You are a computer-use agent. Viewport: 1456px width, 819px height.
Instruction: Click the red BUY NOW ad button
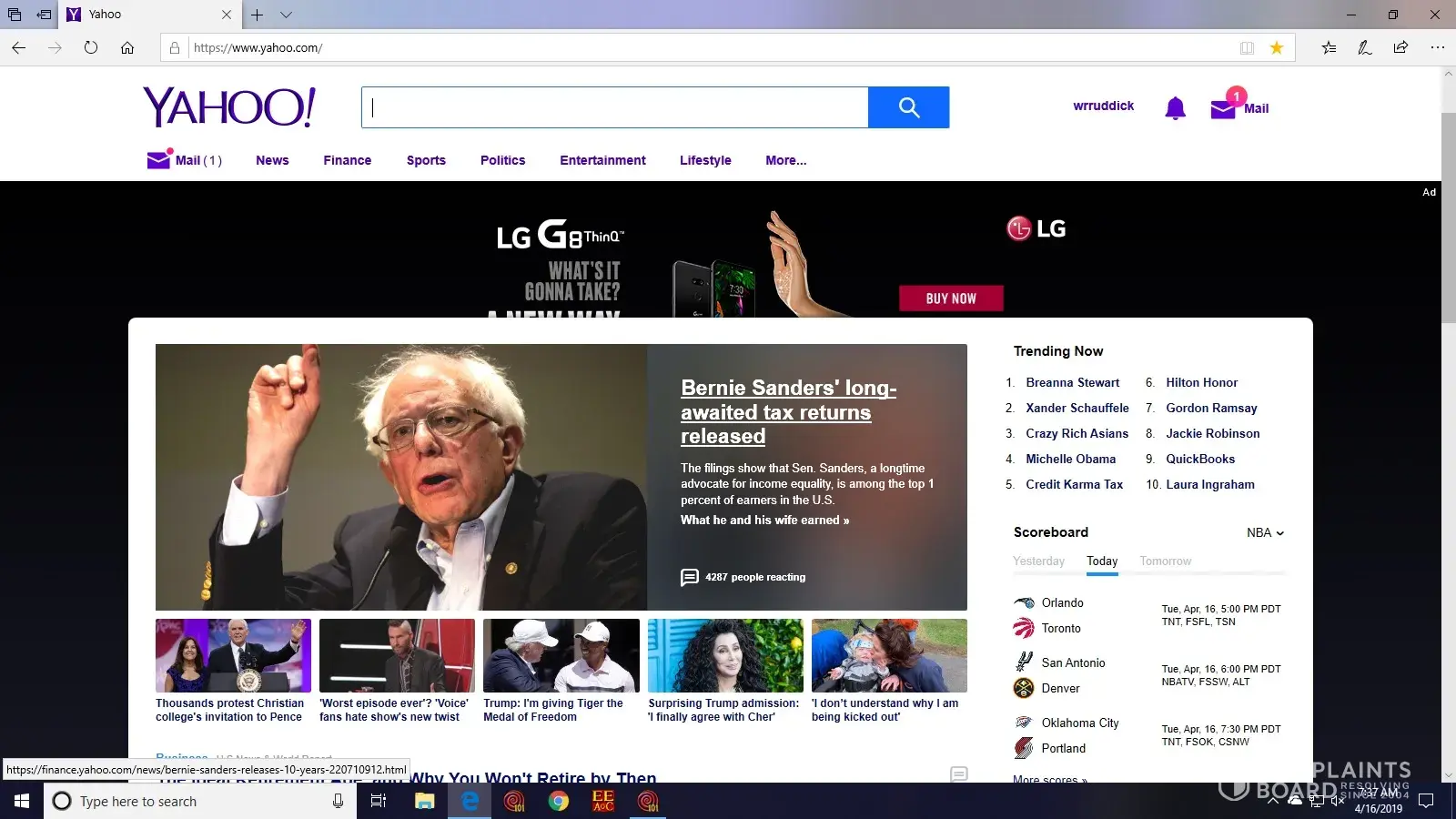(x=951, y=298)
